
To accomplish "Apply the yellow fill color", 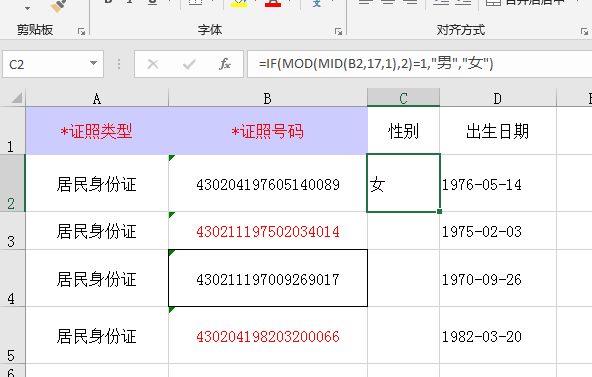I will 239,4.
